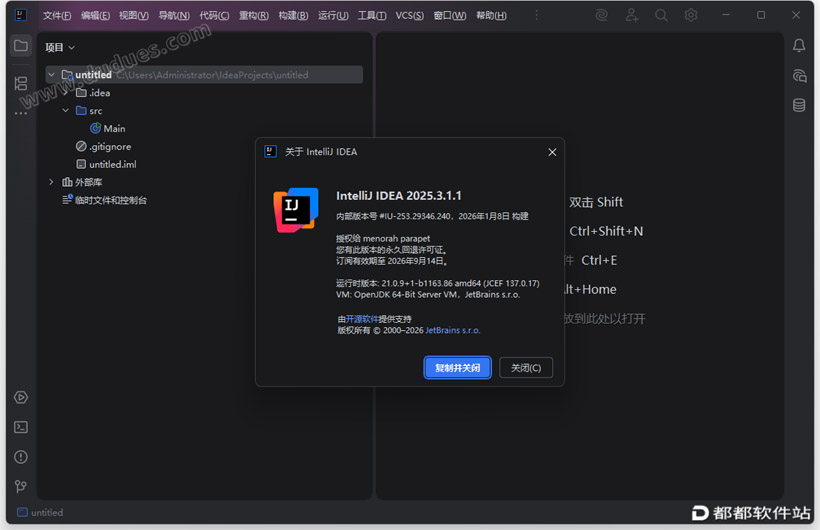Viewport: 820px width, 530px height.
Task: Open the 文件(F) menu
Action: tap(56, 16)
